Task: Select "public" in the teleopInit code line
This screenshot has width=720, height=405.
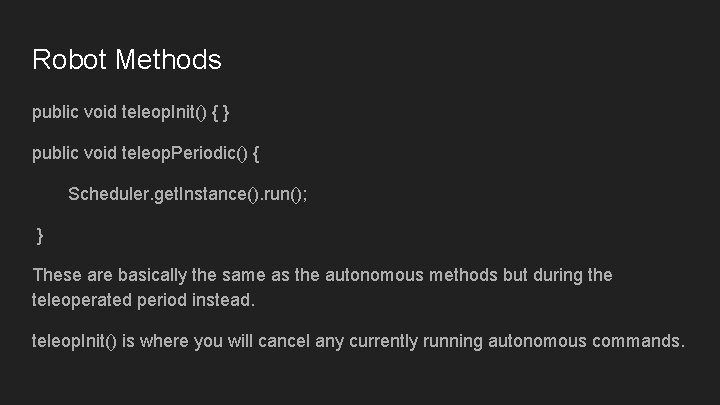Action: tap(54, 112)
